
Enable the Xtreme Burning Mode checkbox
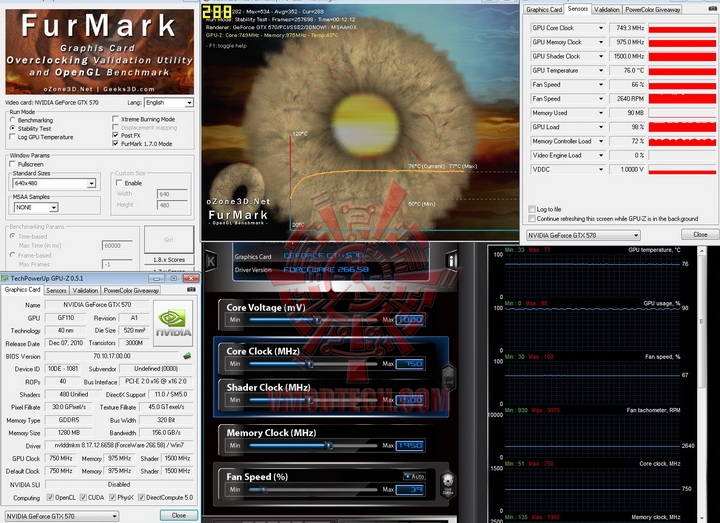click(x=115, y=119)
